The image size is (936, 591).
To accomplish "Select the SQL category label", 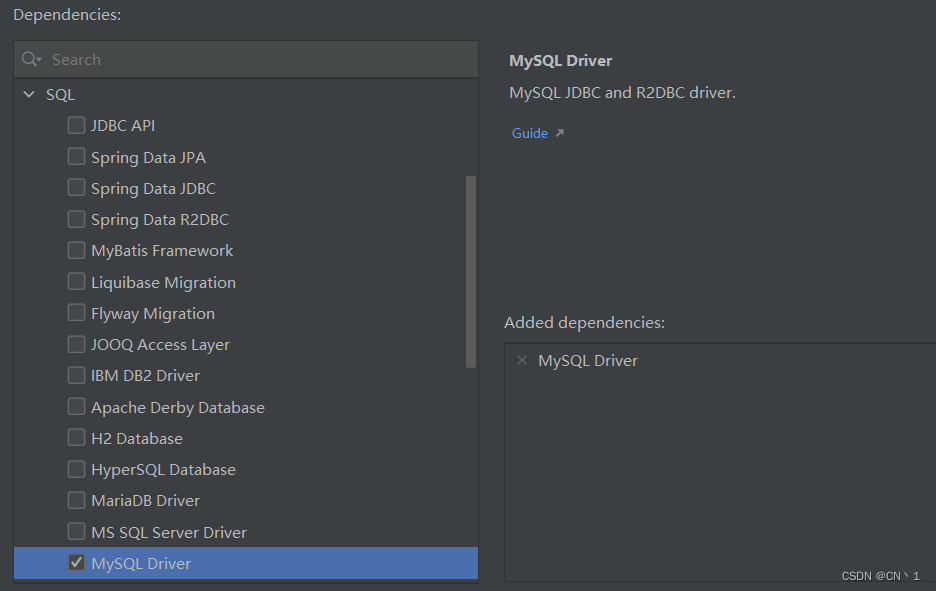I will [x=60, y=95].
